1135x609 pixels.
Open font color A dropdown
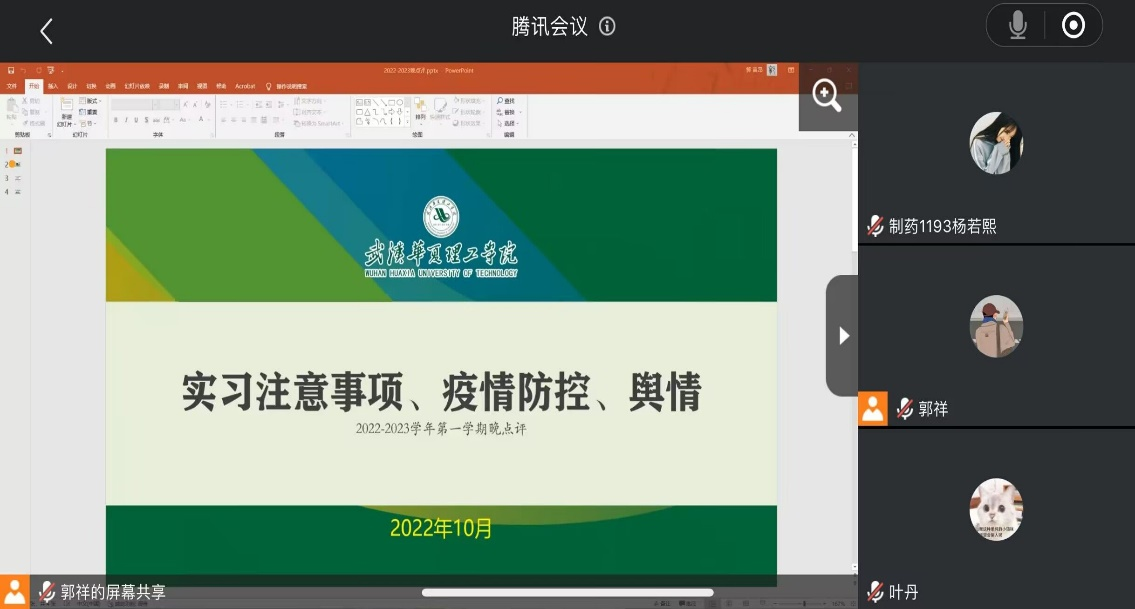[203, 119]
